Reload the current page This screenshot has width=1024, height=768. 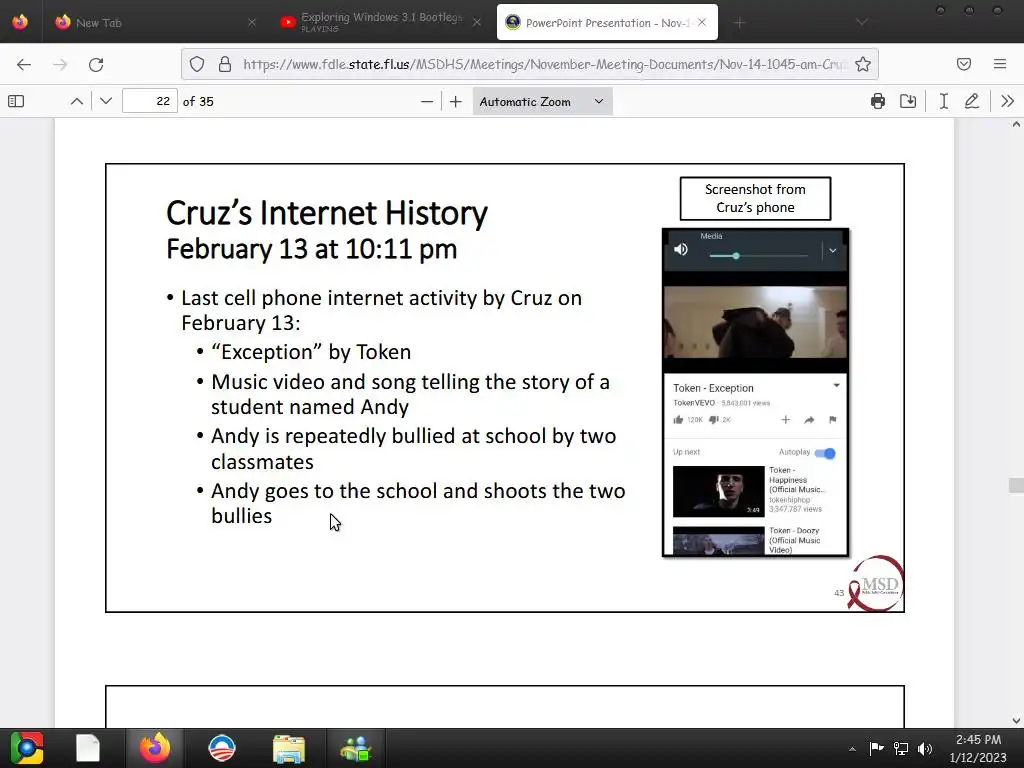[x=96, y=64]
